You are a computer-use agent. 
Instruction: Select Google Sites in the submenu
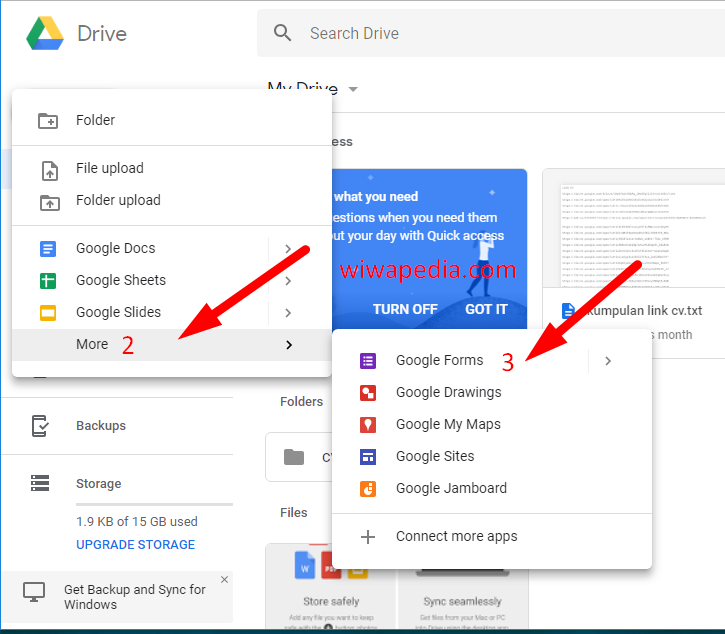tap(492, 456)
